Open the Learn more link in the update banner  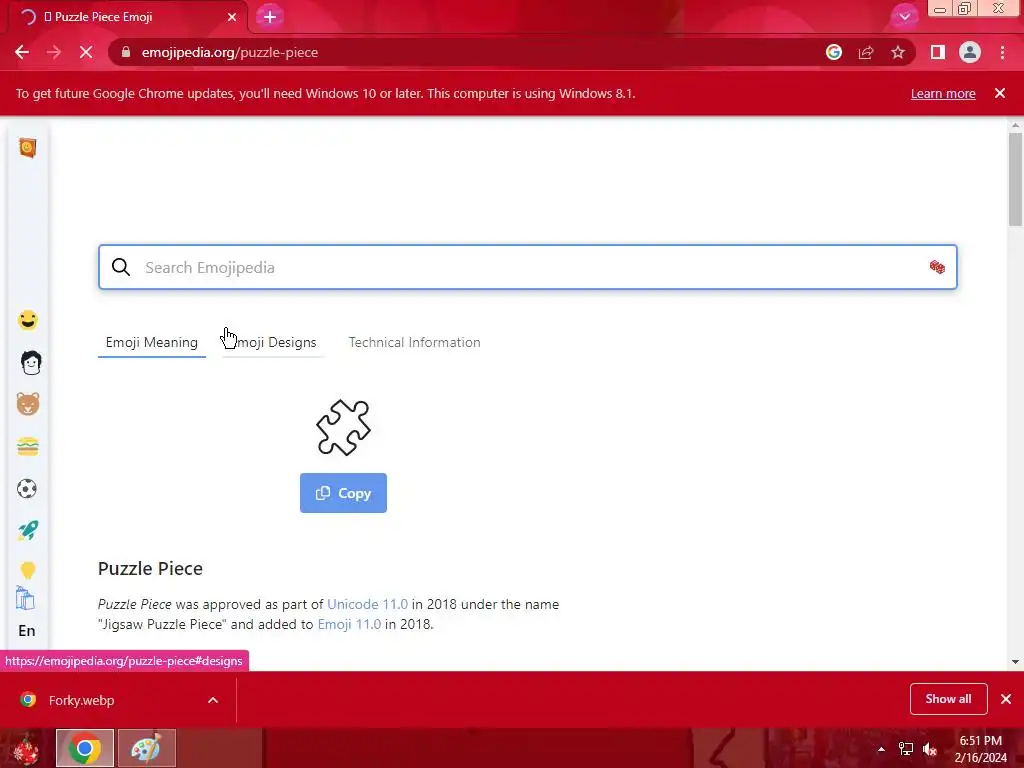coord(943,93)
